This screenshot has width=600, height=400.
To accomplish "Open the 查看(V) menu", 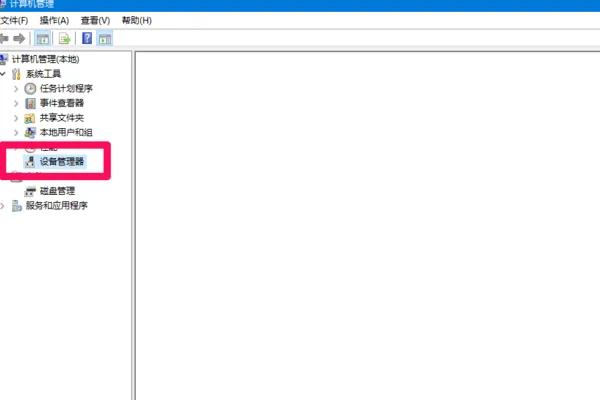I will tap(95, 20).
